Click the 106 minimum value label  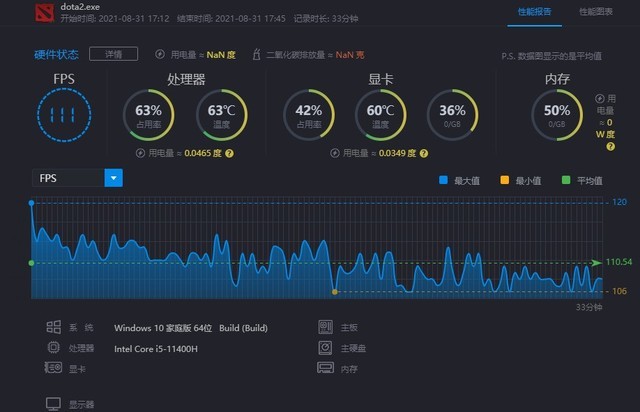620,291
